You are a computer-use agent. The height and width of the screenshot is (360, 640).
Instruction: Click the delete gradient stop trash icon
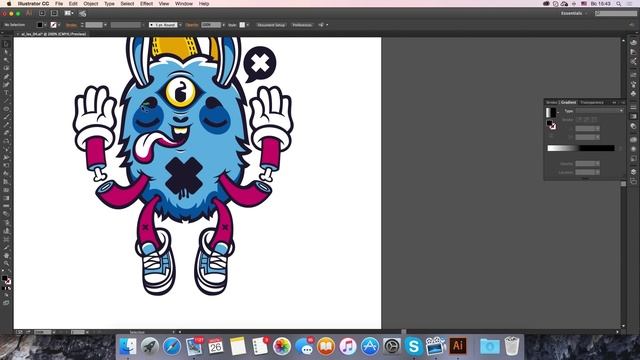coord(620,148)
